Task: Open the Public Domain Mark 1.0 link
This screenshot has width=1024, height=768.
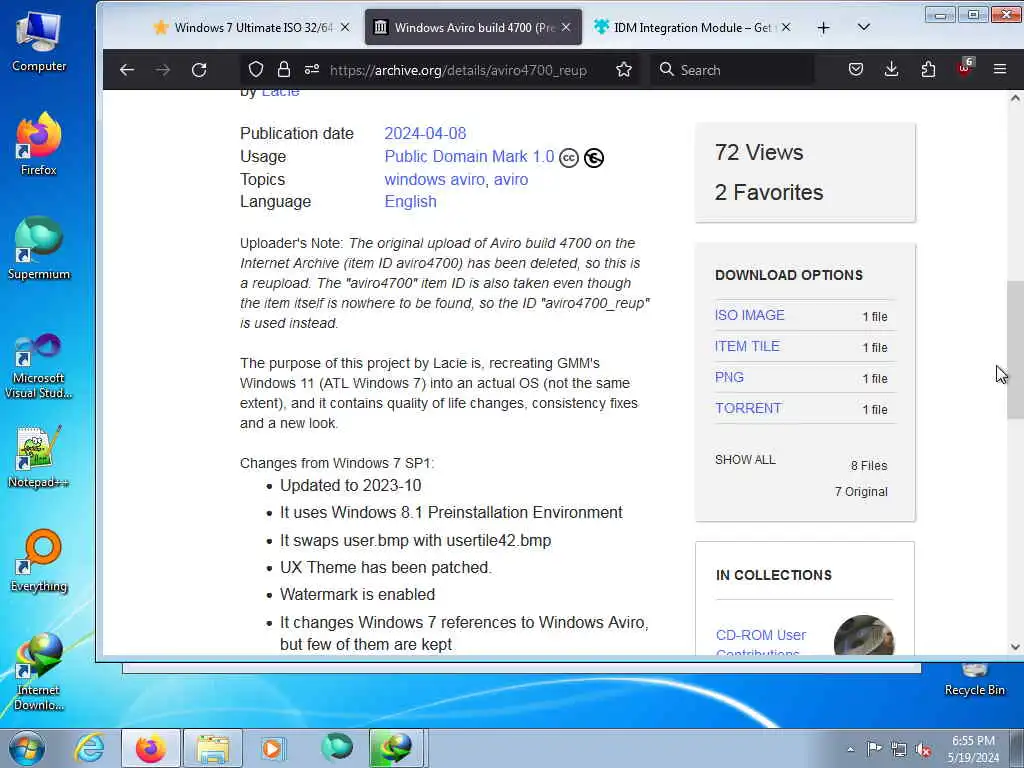Action: 469,157
